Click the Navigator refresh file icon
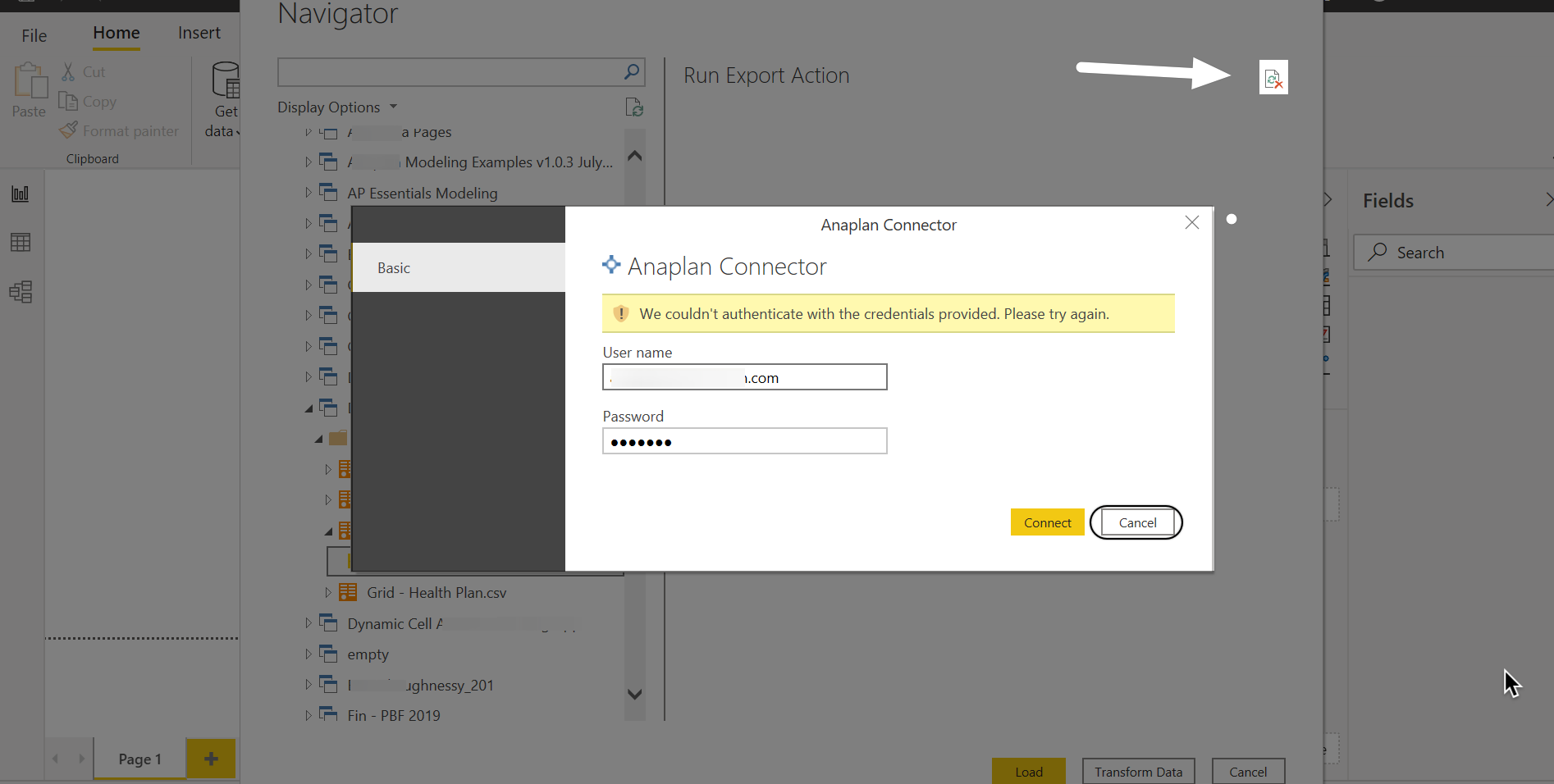1554x784 pixels. [633, 107]
